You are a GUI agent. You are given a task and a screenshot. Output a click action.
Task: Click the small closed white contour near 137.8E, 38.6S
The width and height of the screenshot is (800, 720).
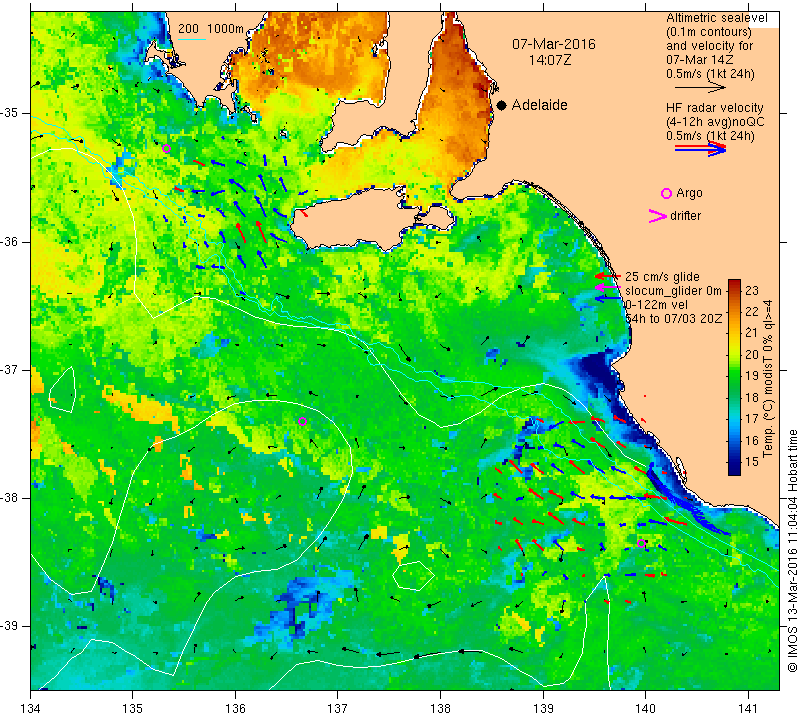413,576
